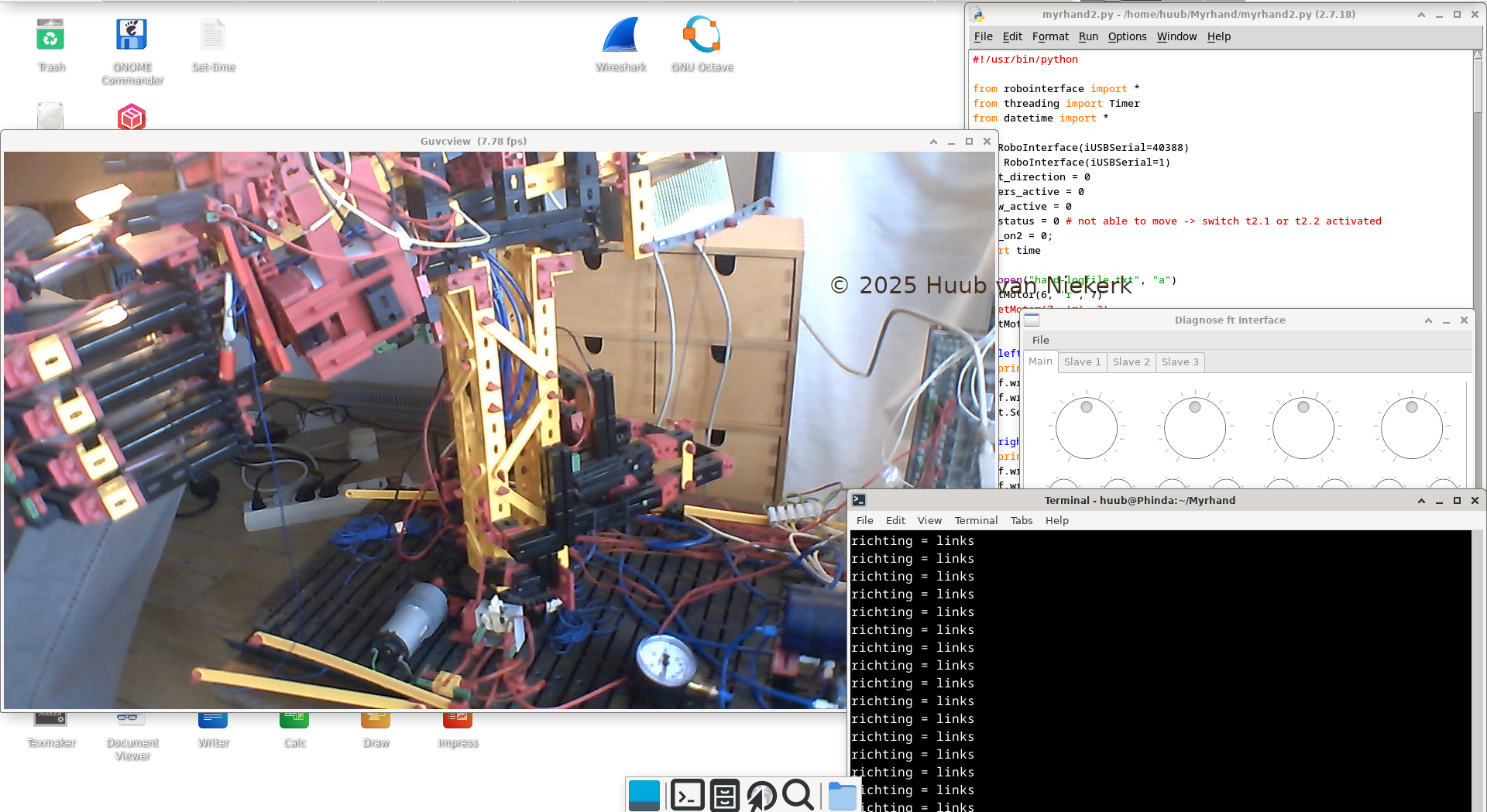Click the first dial knob on Main tab
The height and width of the screenshot is (812, 1487).
(x=1086, y=427)
